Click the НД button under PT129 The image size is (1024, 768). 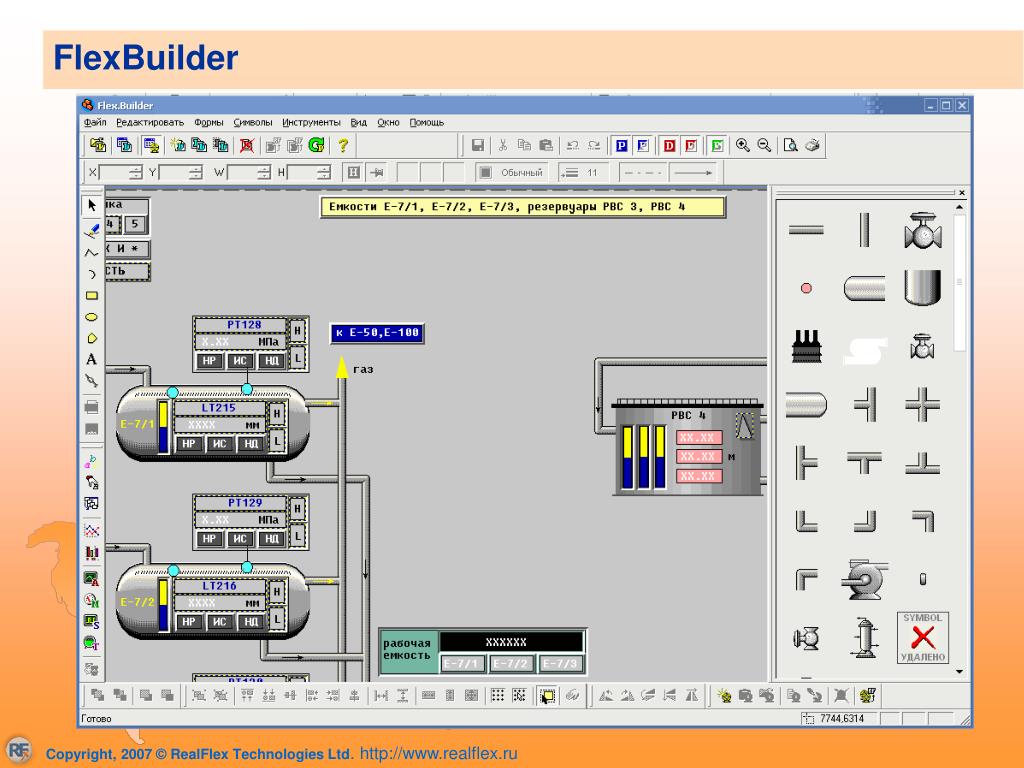[x=272, y=539]
